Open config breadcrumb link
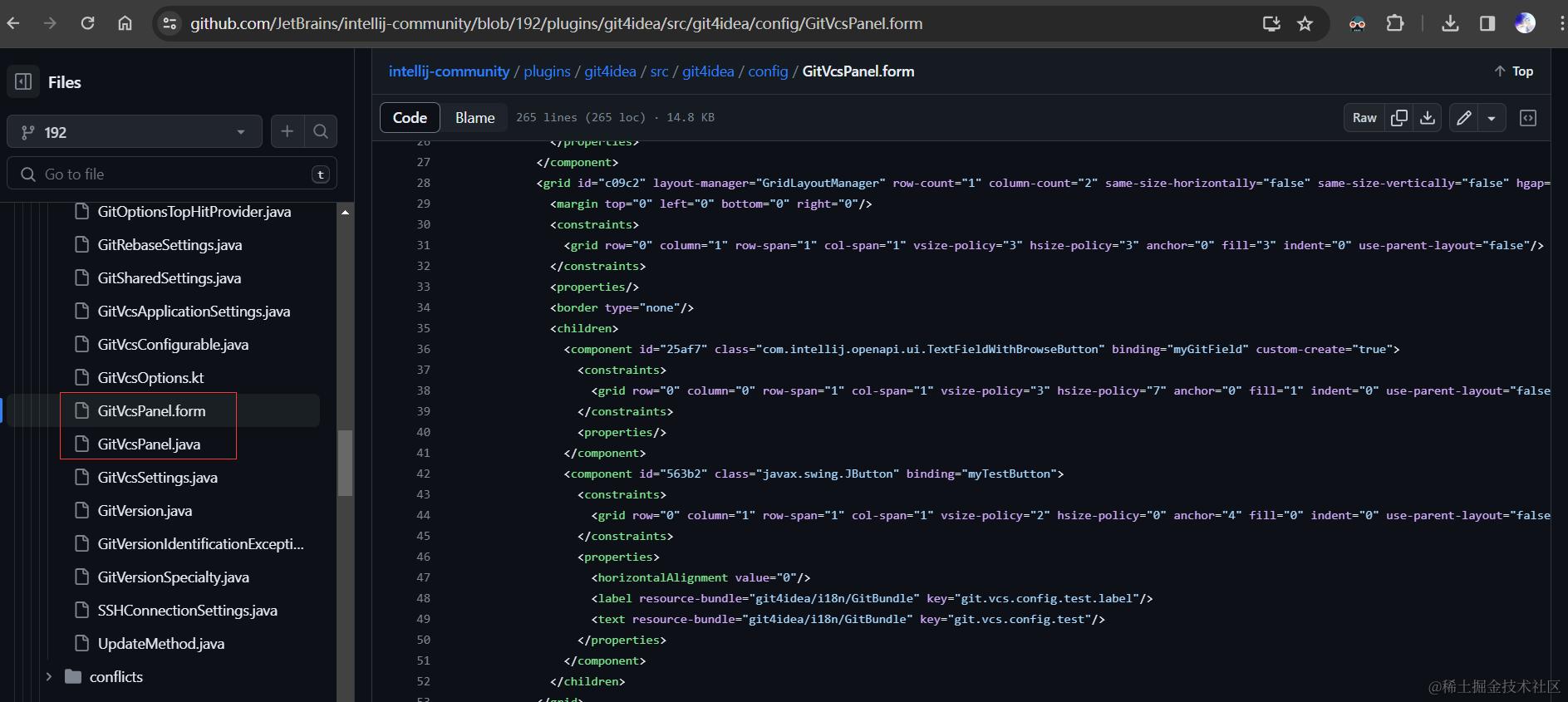Viewport: 1568px width, 702px height. click(768, 71)
